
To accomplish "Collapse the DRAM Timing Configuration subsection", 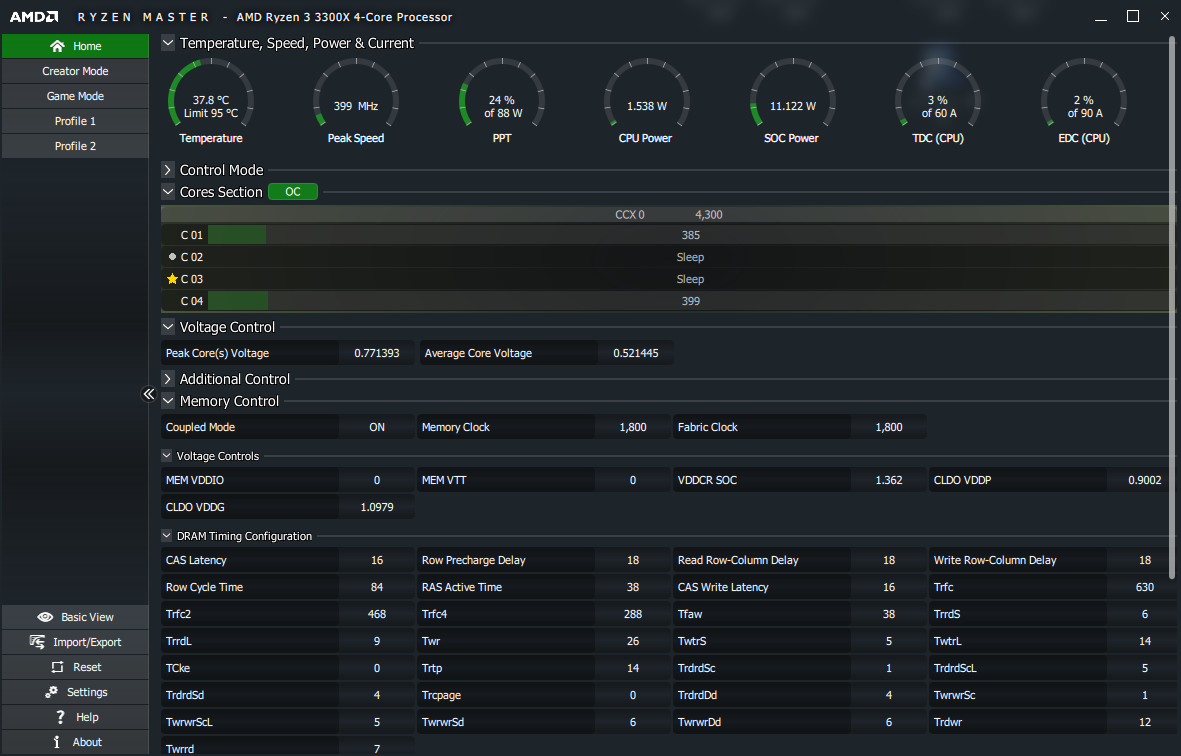I will (x=166, y=536).
